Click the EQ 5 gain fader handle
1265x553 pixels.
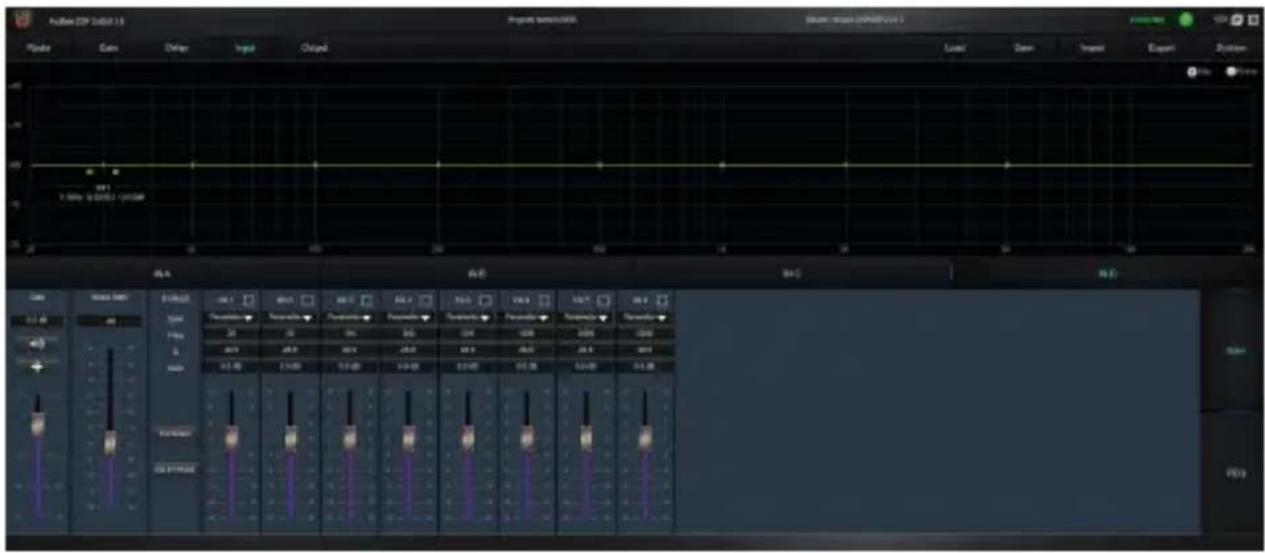(467, 437)
